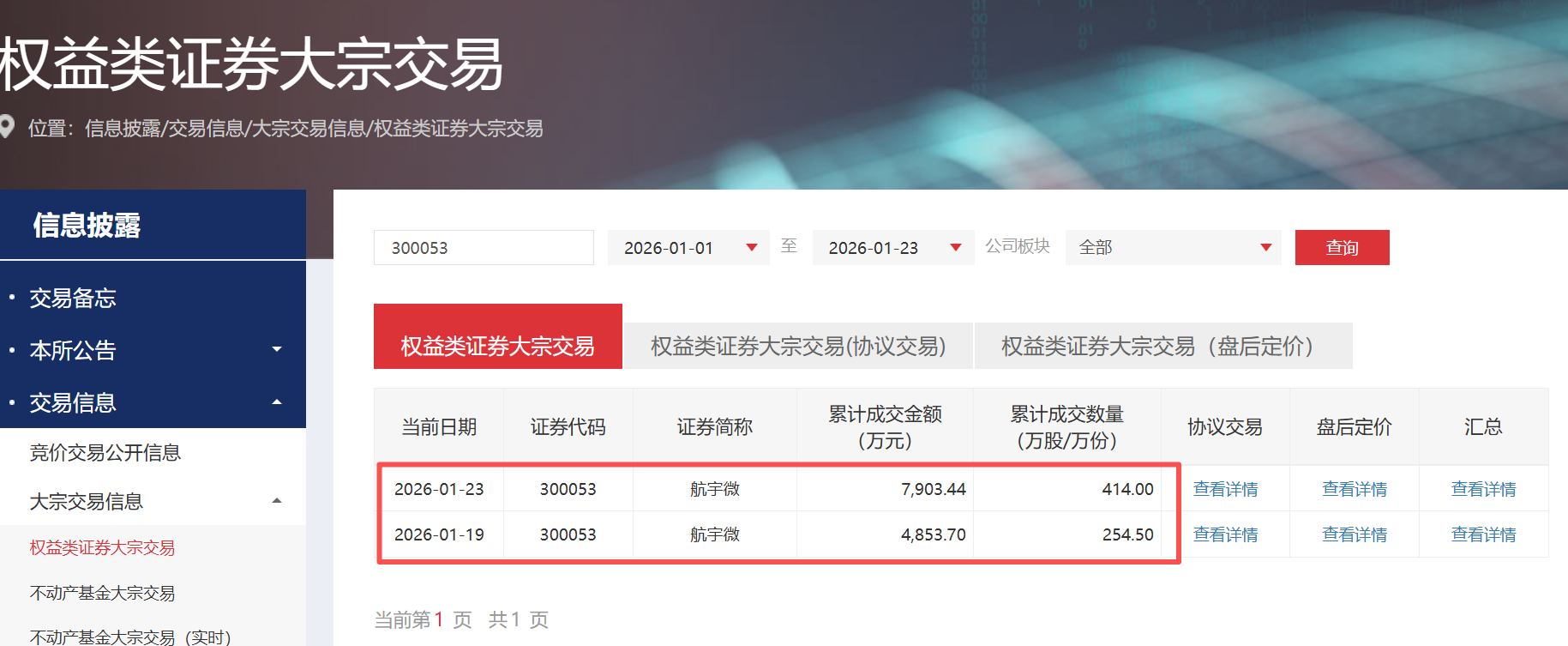The height and width of the screenshot is (646, 1568).
Task: View 盘后定价 查看详情 for the 2026-01-23 row
Action: pyautogui.click(x=1355, y=489)
